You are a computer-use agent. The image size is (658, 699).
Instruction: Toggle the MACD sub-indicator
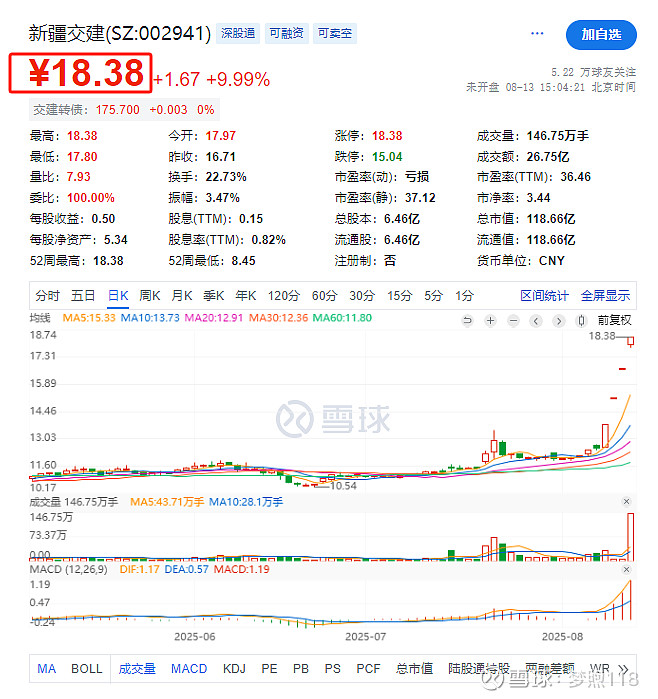(x=189, y=669)
